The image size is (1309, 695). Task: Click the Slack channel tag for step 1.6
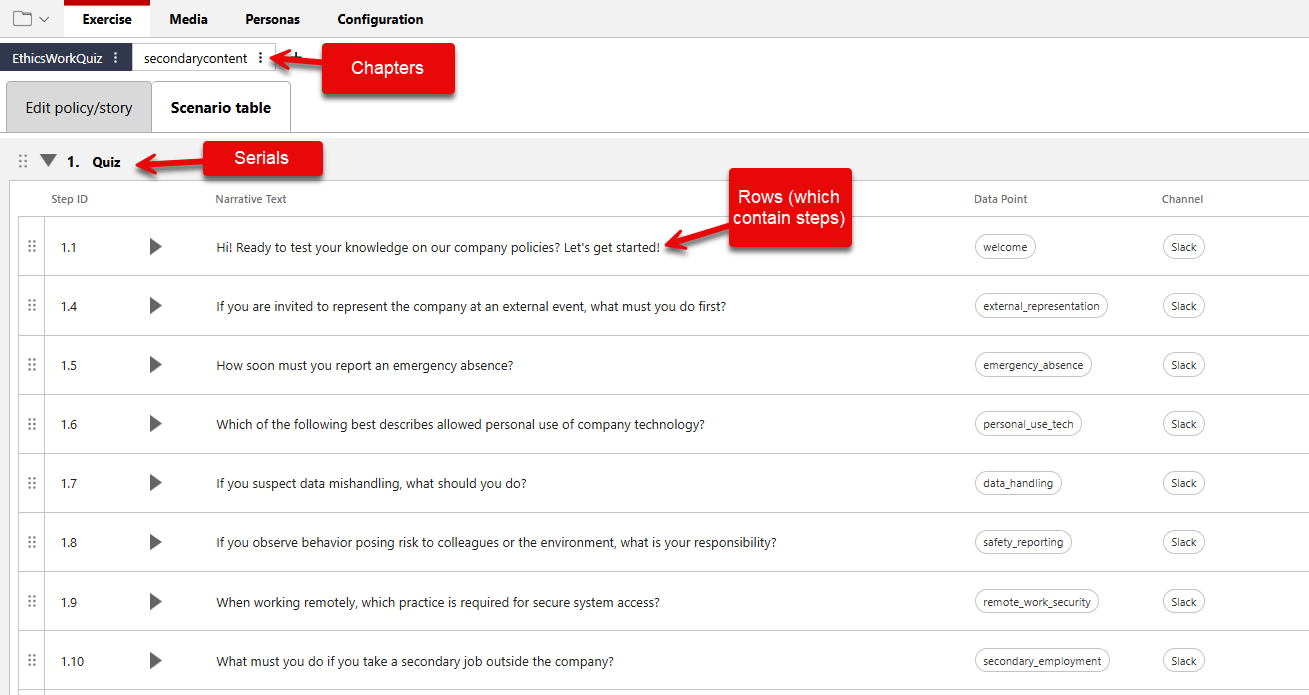point(1183,424)
